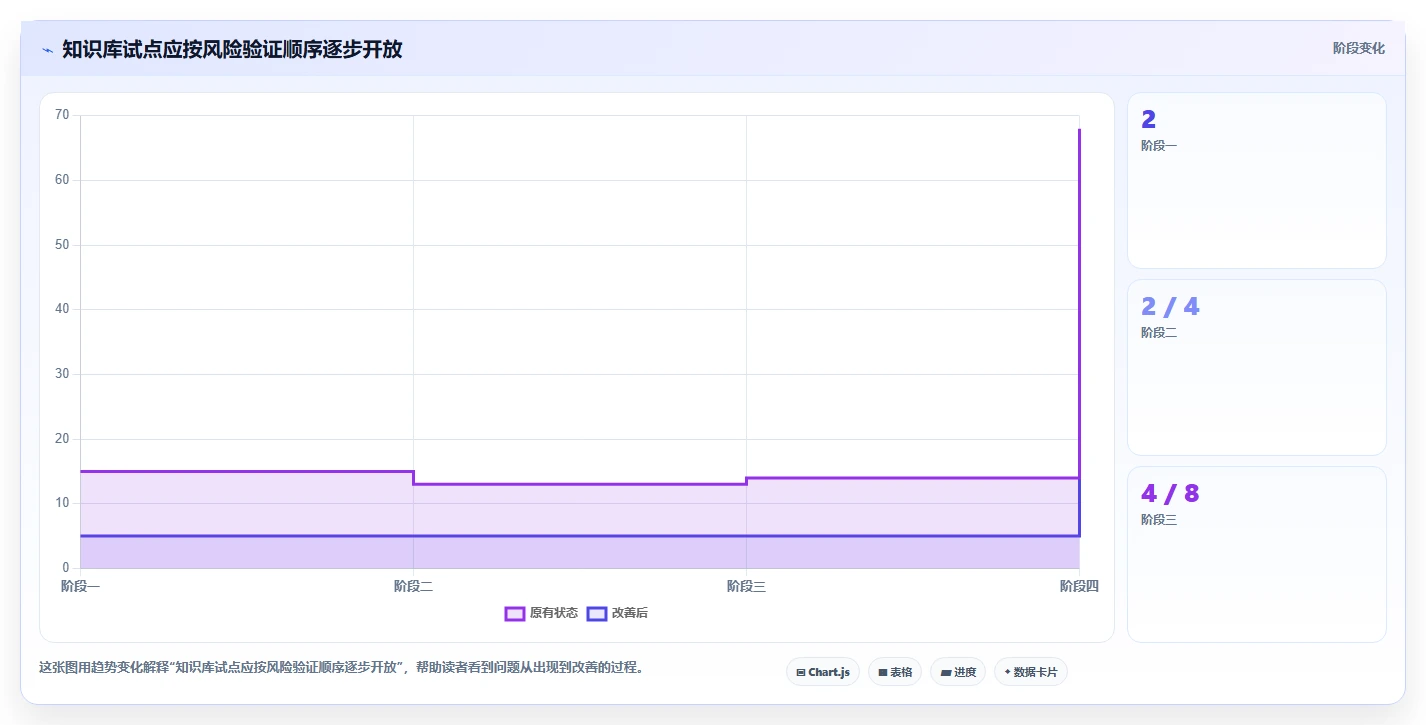Click the 10 y-axis tick label
The width and height of the screenshot is (1426, 725).
click(62, 503)
